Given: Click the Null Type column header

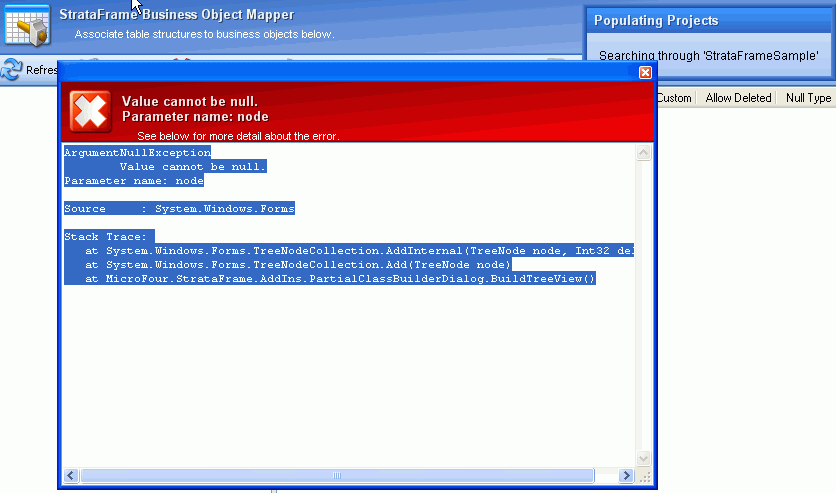Looking at the screenshot, I should 808,98.
